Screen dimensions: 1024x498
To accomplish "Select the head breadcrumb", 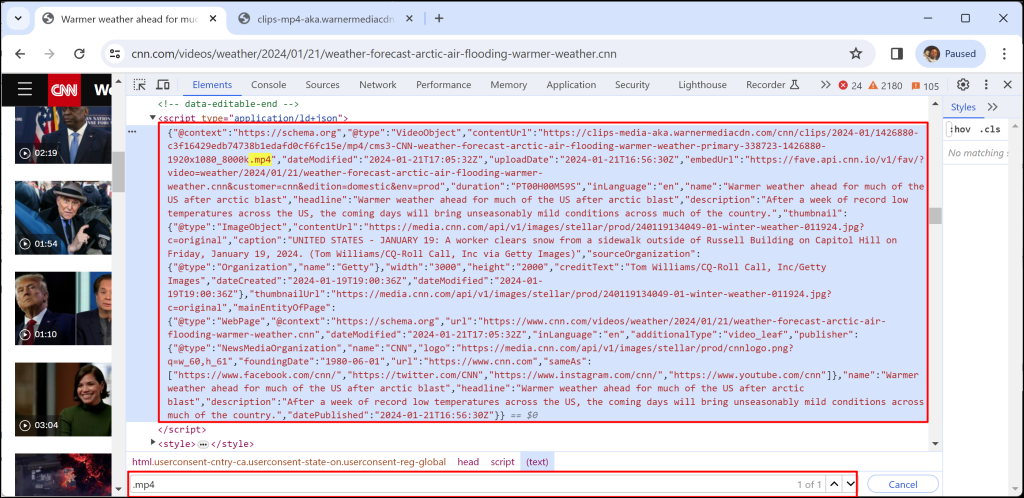I will (x=468, y=461).
